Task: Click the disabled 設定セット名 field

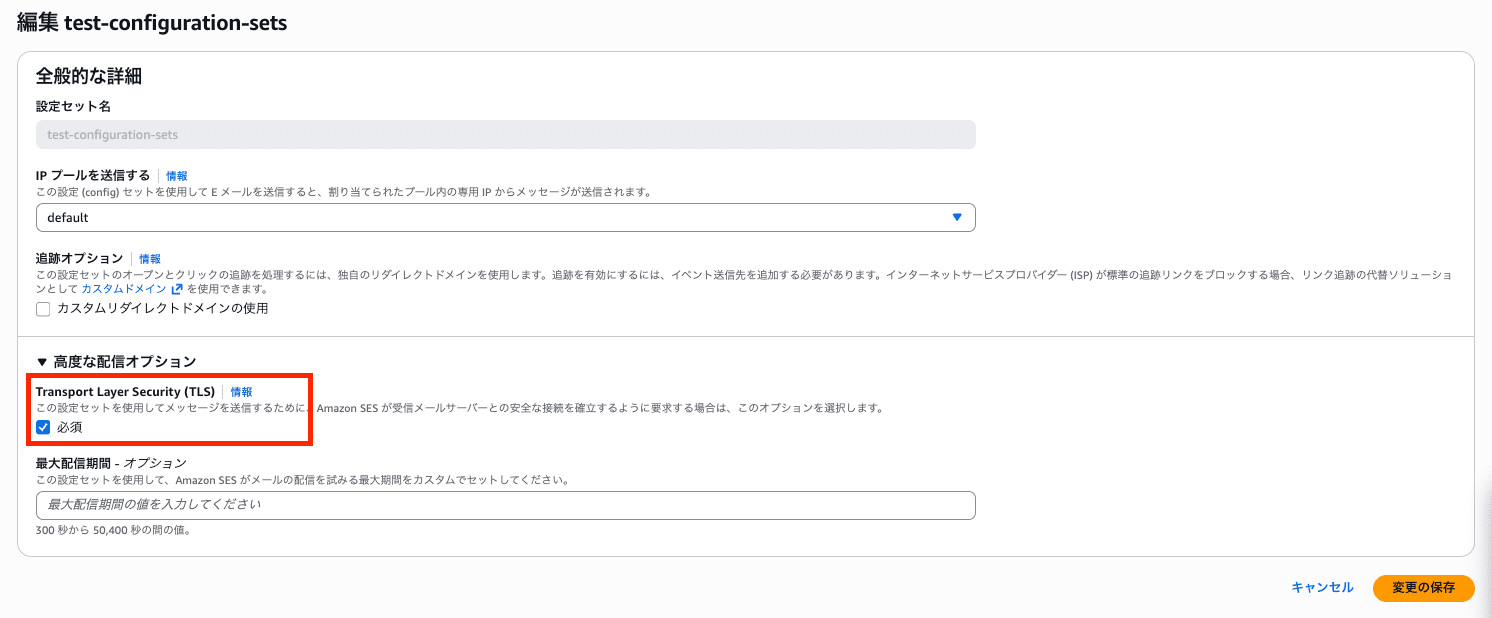Action: point(505,134)
